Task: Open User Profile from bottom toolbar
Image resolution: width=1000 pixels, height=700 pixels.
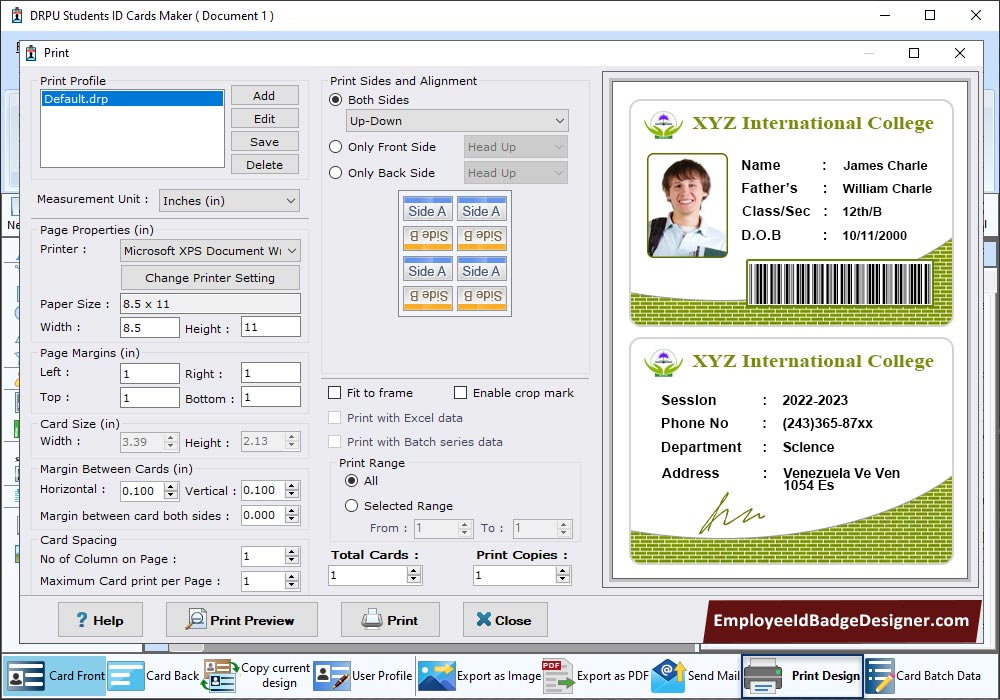Action: click(331, 676)
